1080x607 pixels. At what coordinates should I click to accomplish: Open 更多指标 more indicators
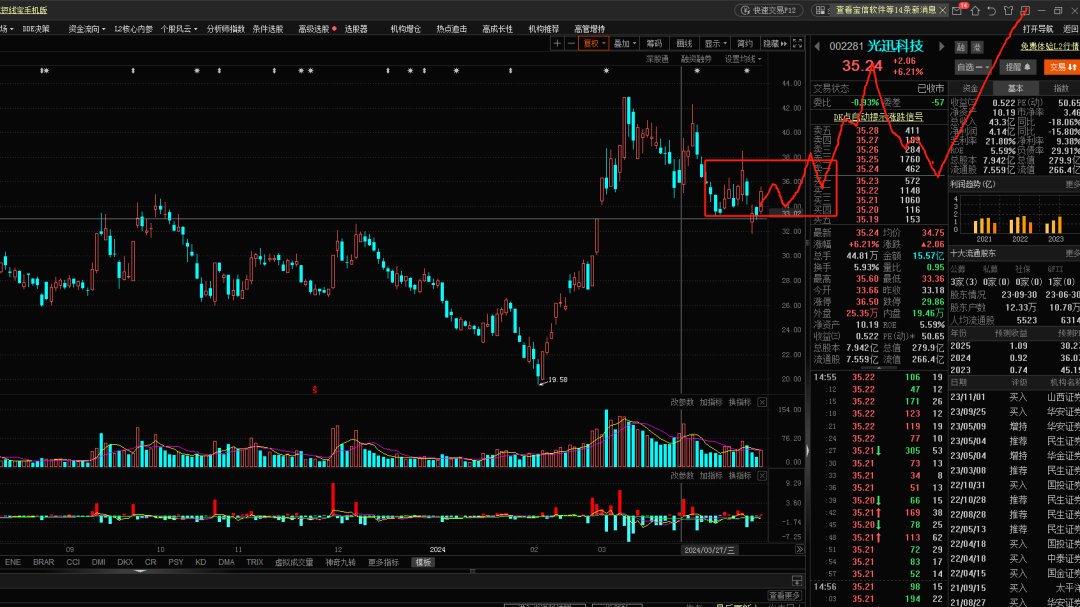383,562
